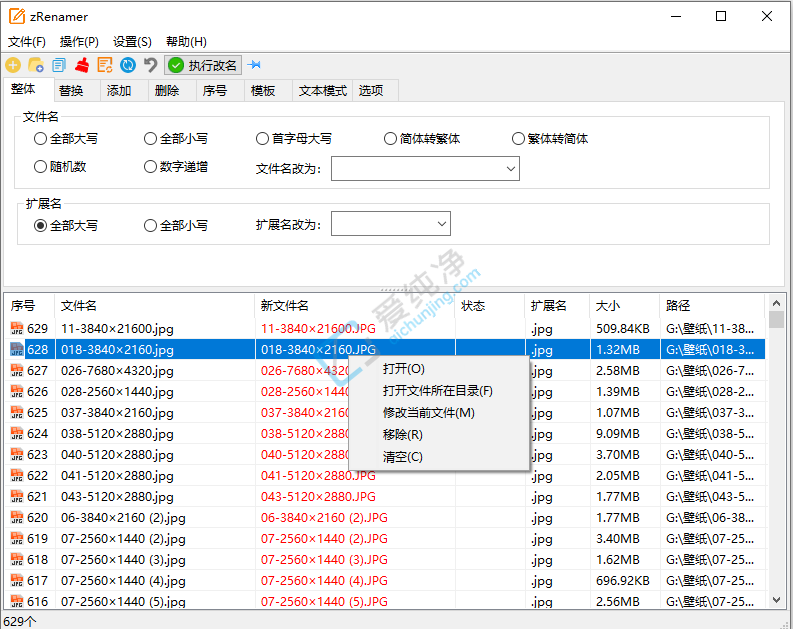This screenshot has width=793, height=629.
Task: Select row 07-2560×1440 (3).jpg
Action: pos(384,560)
